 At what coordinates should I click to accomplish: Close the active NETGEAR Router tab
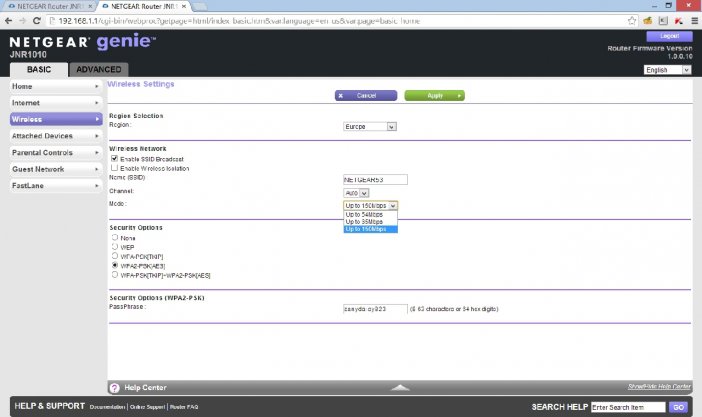coord(184,6)
